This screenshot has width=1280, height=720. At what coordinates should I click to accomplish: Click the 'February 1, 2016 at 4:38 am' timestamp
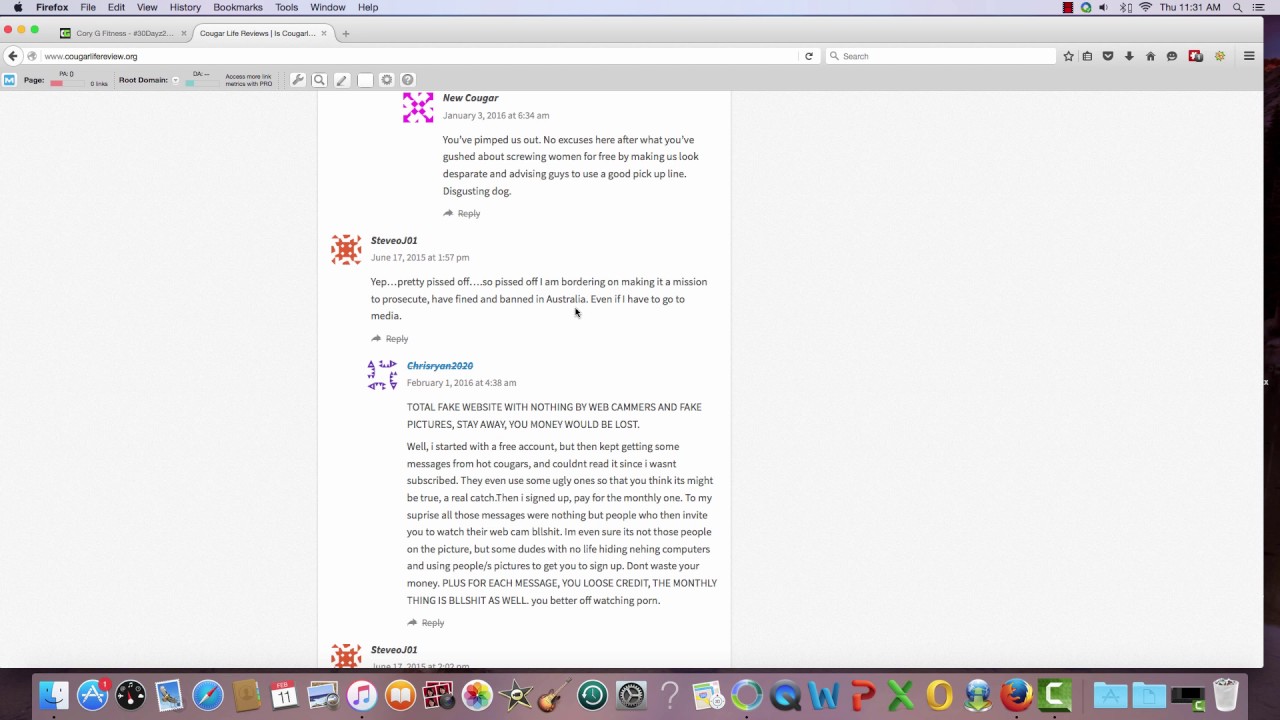tap(462, 383)
